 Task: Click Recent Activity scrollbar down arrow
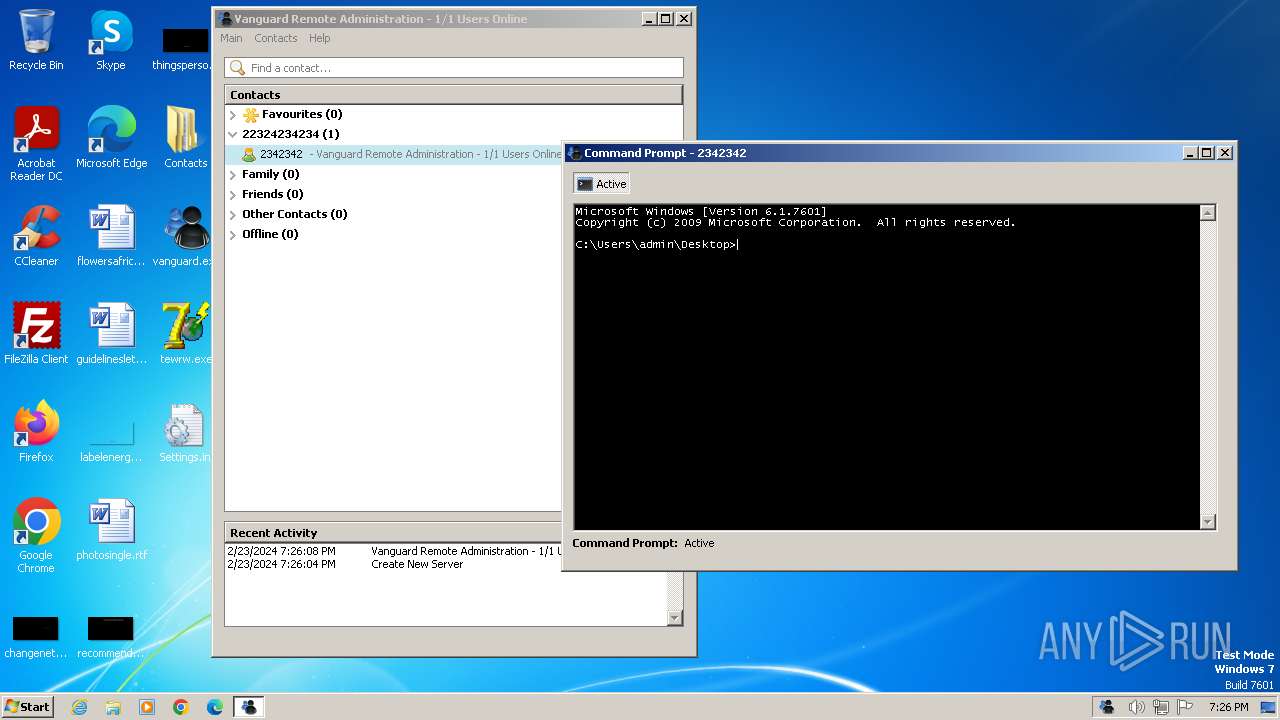click(674, 618)
